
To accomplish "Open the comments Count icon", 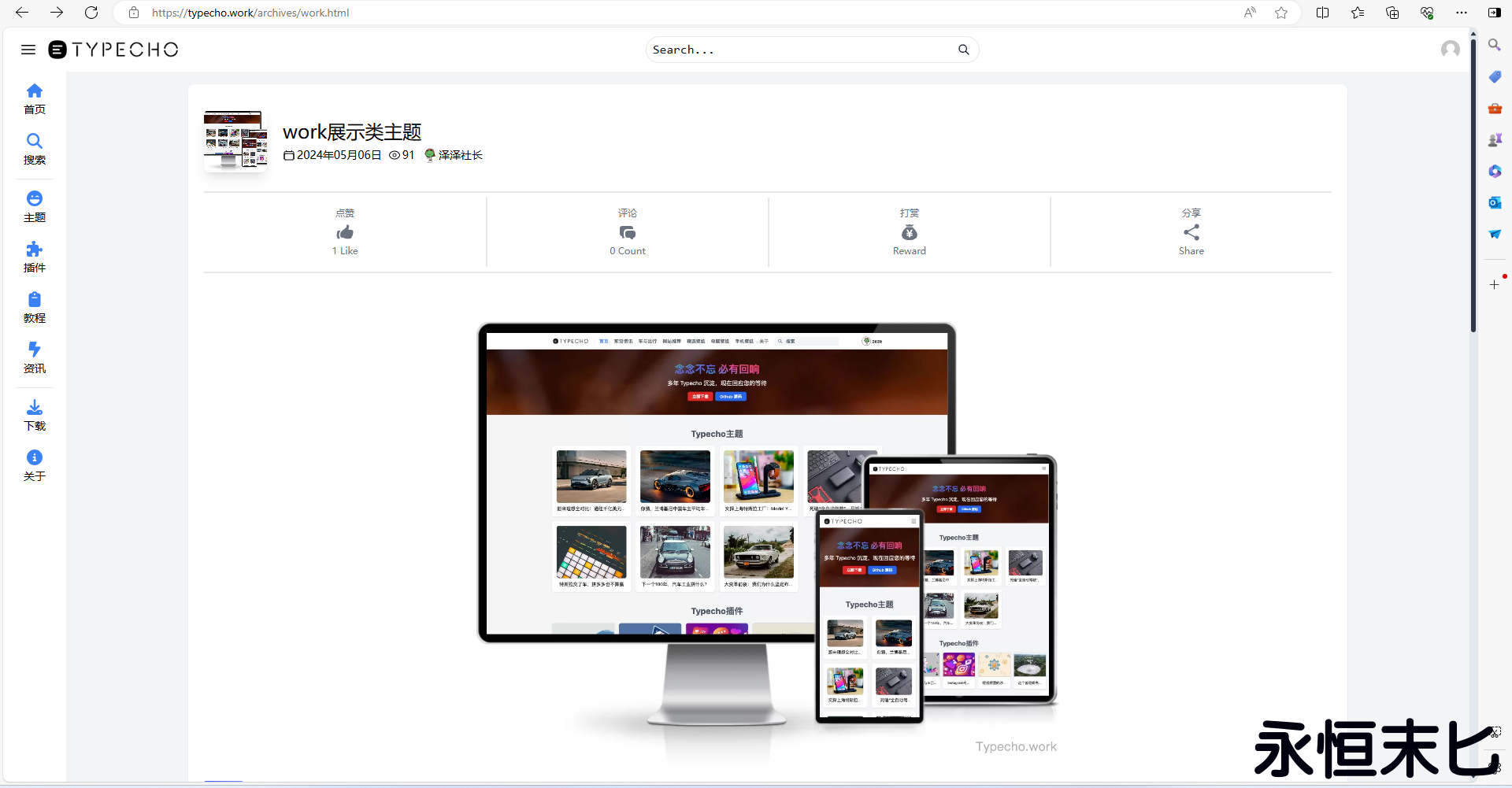I will (627, 233).
